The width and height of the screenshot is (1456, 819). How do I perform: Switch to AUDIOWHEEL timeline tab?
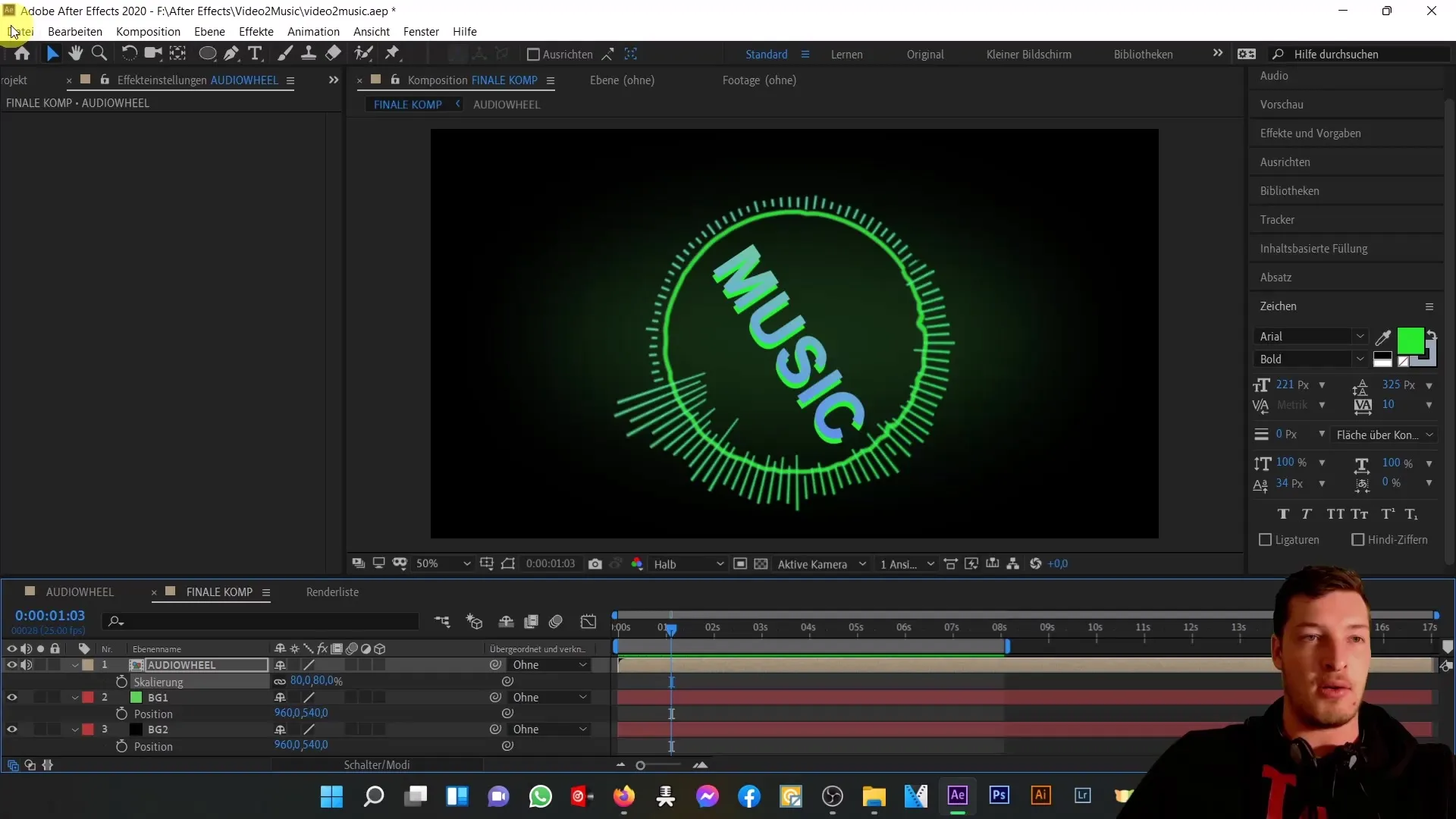coord(80,592)
